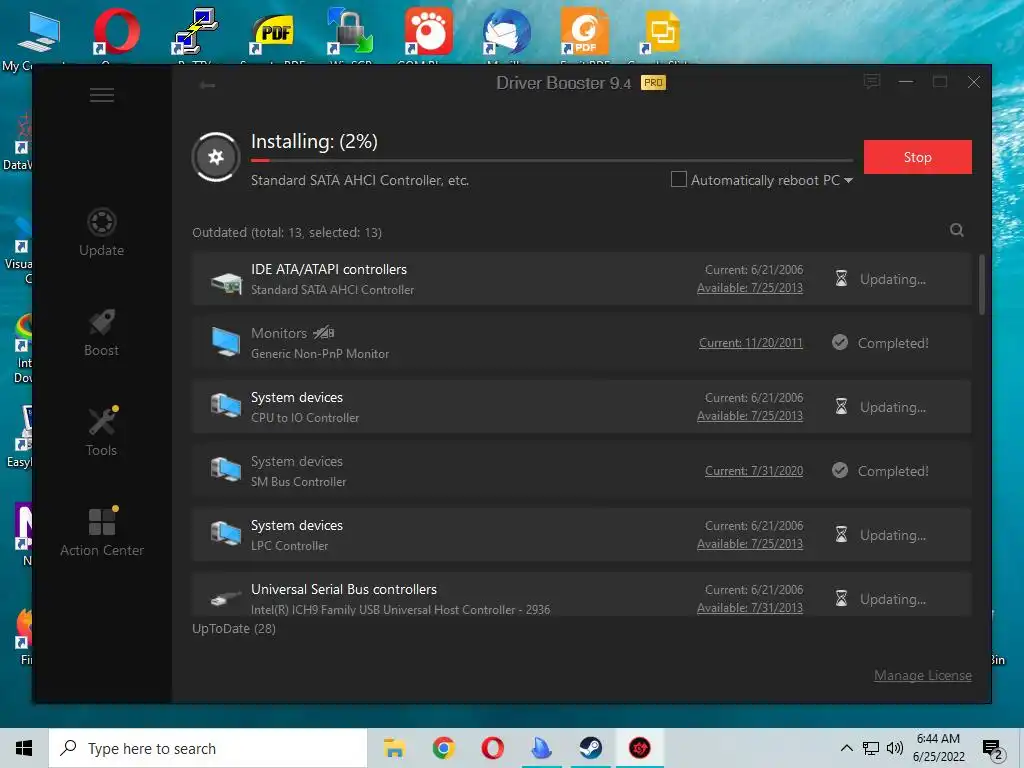This screenshot has width=1024, height=768.
Task: Open the Tools section
Action: tap(101, 432)
